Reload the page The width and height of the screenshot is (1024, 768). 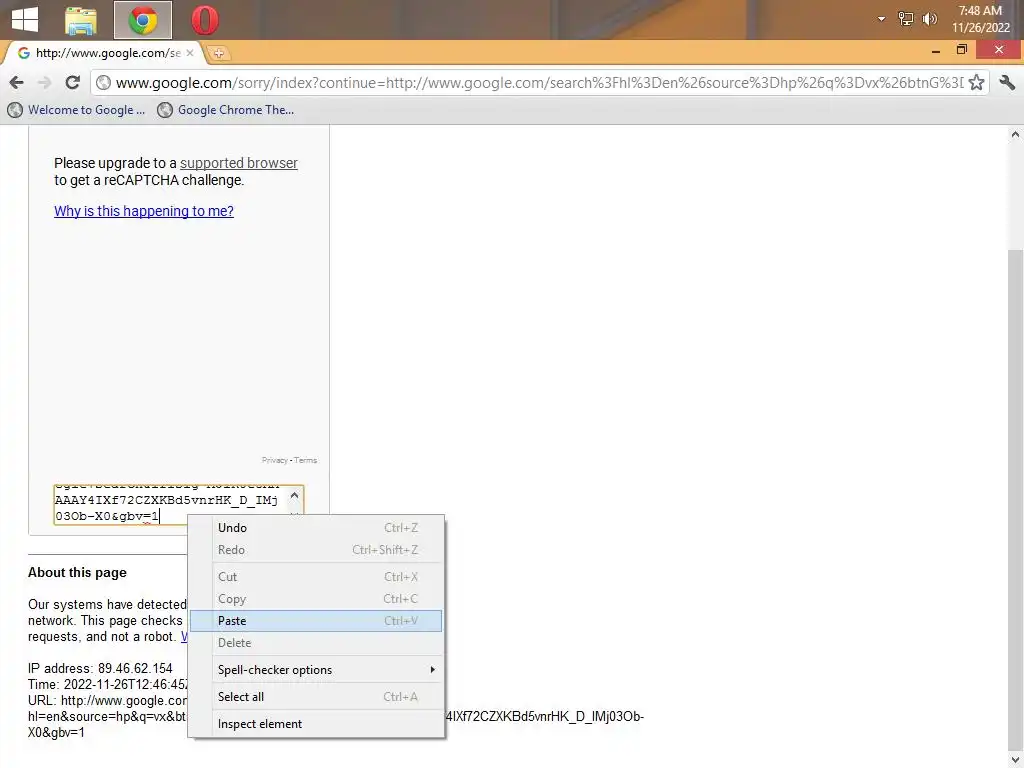coord(72,82)
